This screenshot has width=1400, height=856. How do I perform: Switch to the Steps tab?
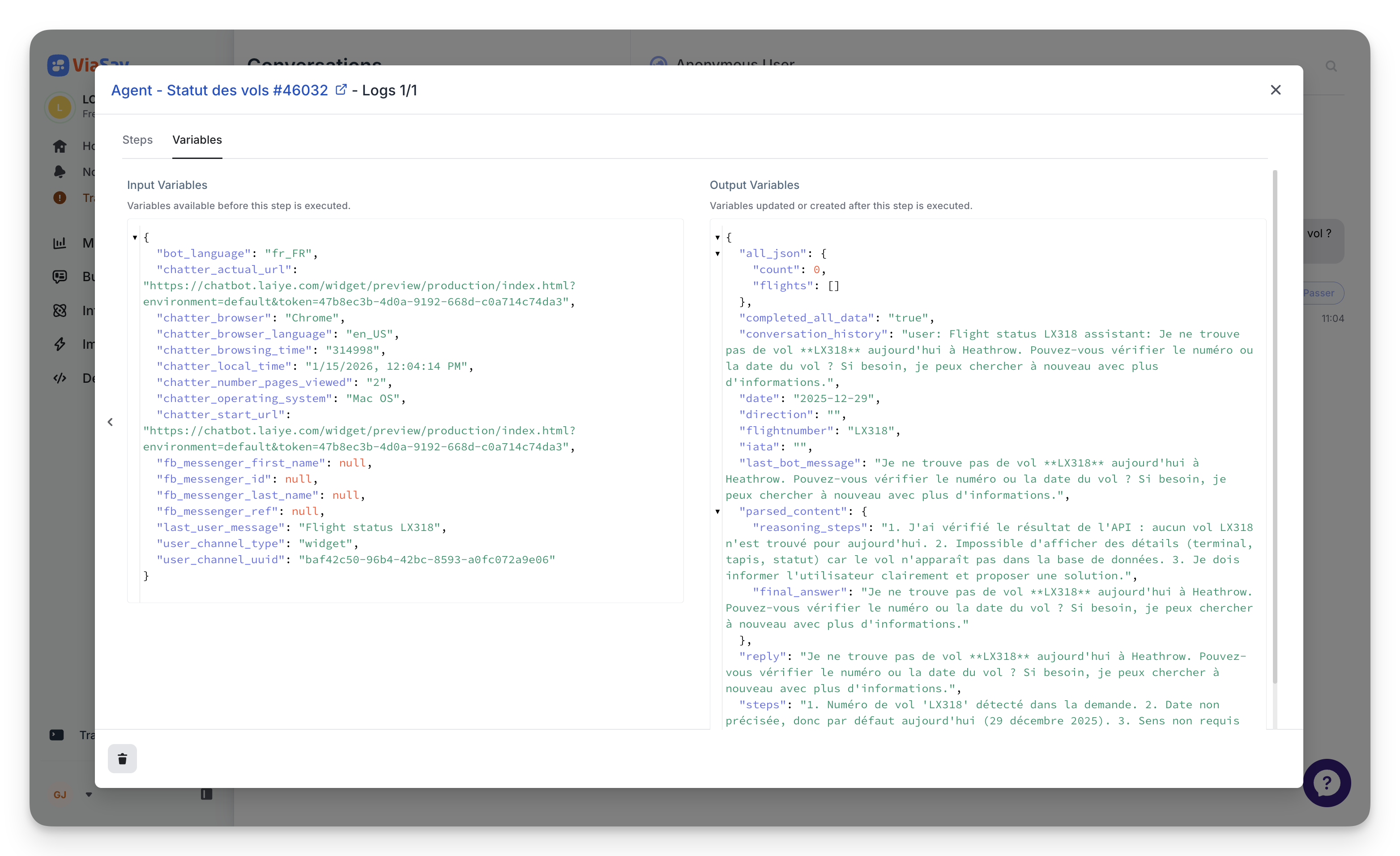pos(137,140)
